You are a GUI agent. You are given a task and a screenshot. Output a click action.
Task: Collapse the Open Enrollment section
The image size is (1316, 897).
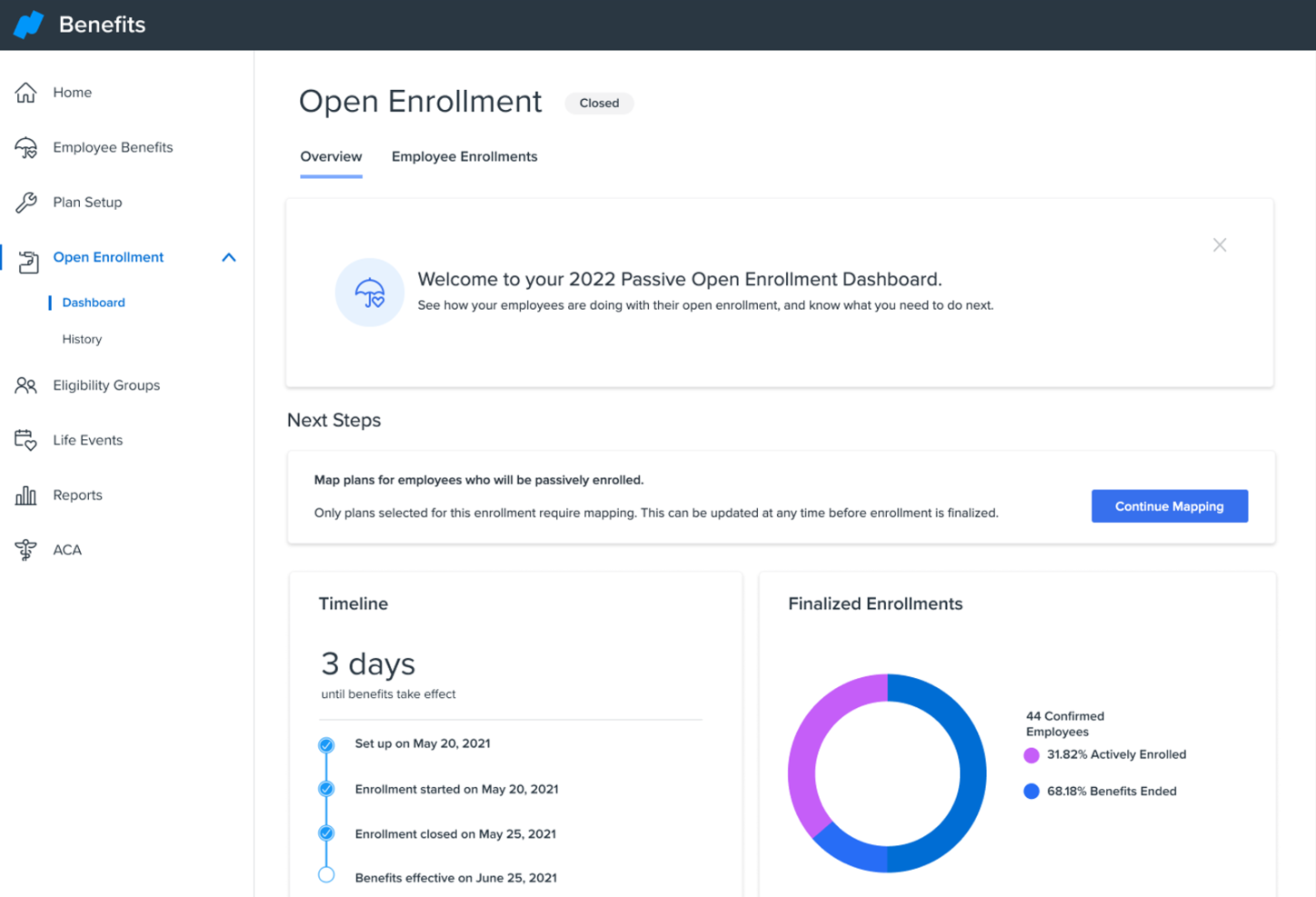click(229, 257)
